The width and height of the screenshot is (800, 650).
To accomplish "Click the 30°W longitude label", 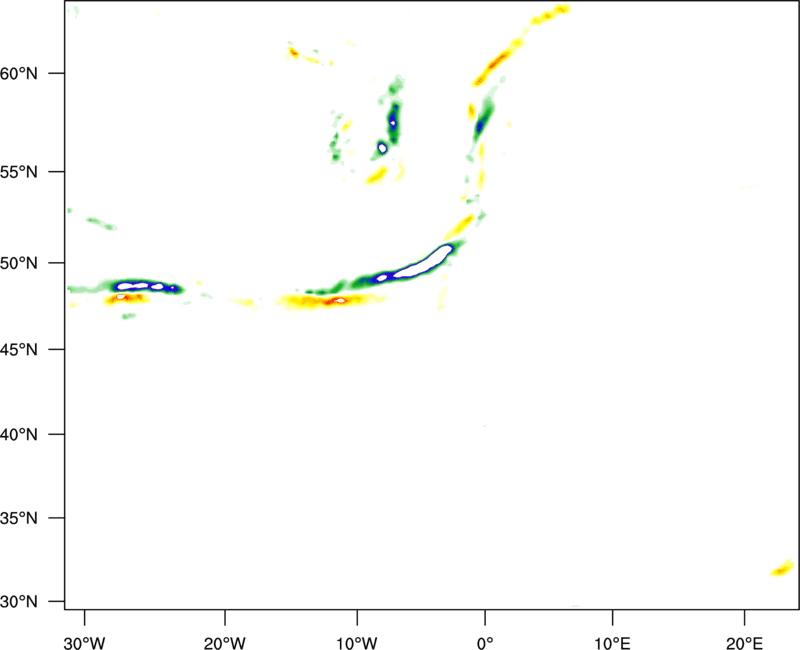I will point(84,643).
